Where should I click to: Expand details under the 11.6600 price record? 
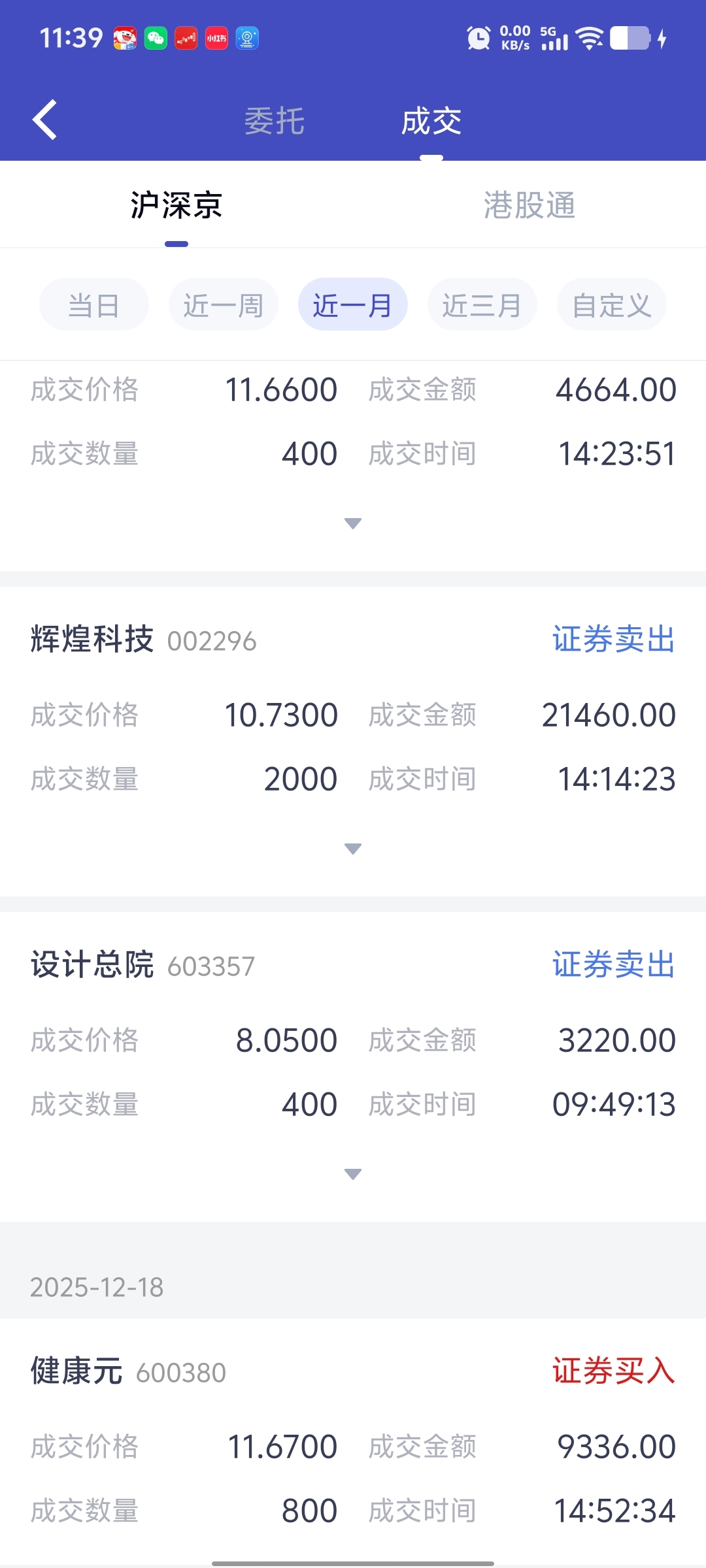point(353,523)
